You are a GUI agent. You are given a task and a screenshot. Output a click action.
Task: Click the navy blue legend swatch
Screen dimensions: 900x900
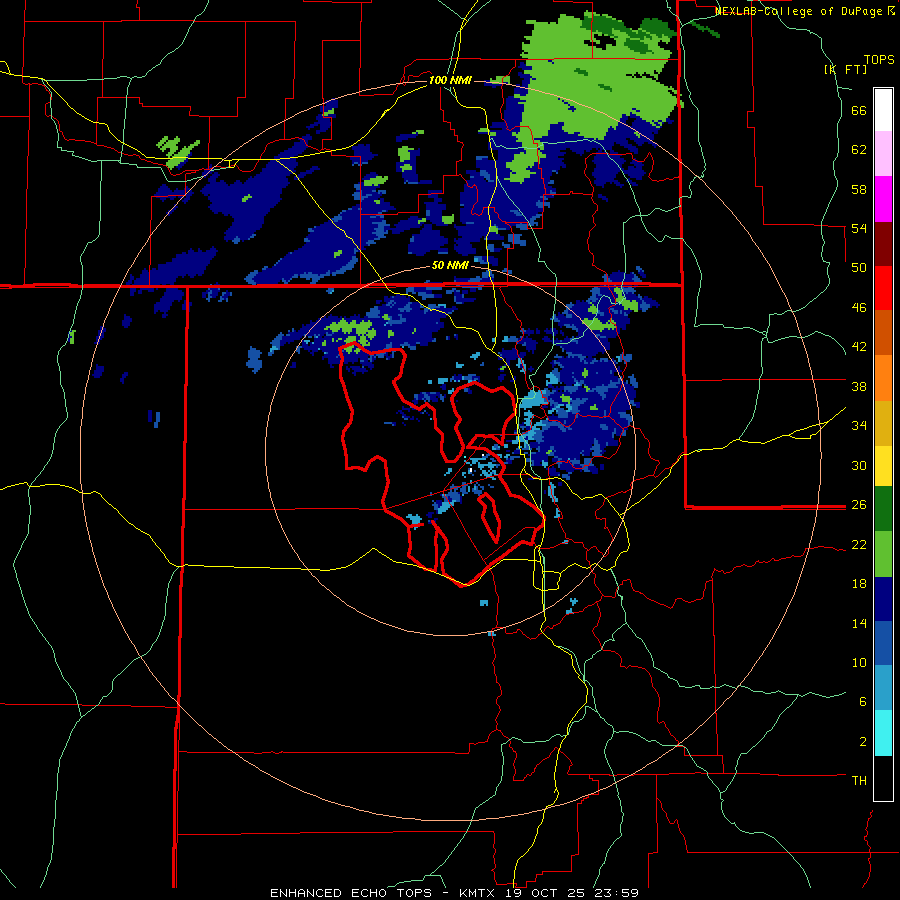pyautogui.click(x=883, y=599)
